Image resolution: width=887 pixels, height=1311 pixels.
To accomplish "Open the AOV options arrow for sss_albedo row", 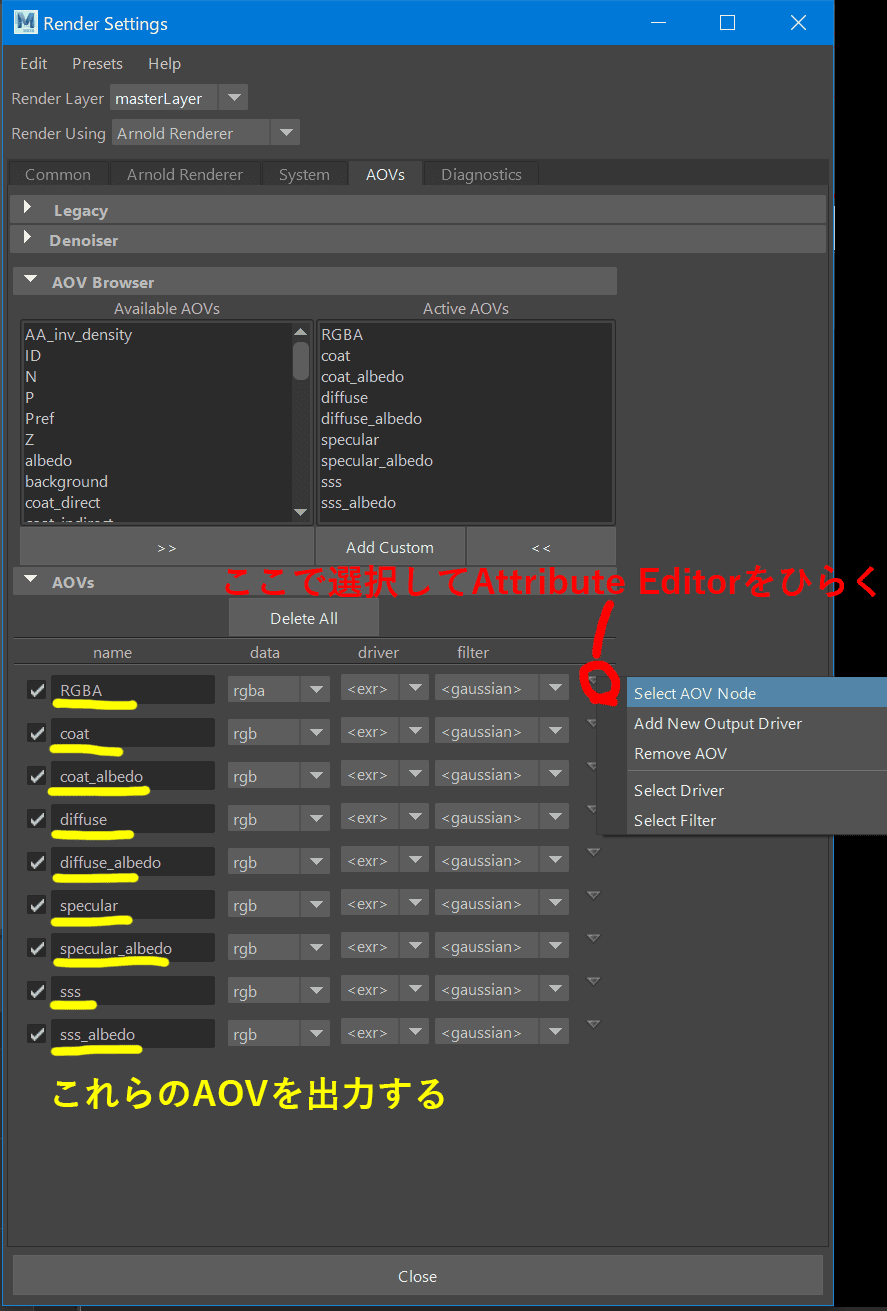I will click(593, 1024).
